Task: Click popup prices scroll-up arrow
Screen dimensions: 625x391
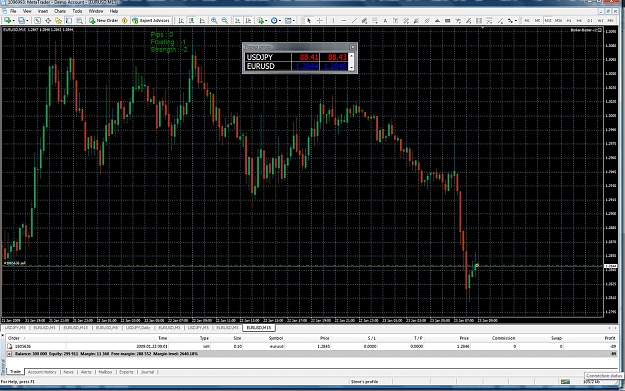Action: pyautogui.click(x=352, y=56)
